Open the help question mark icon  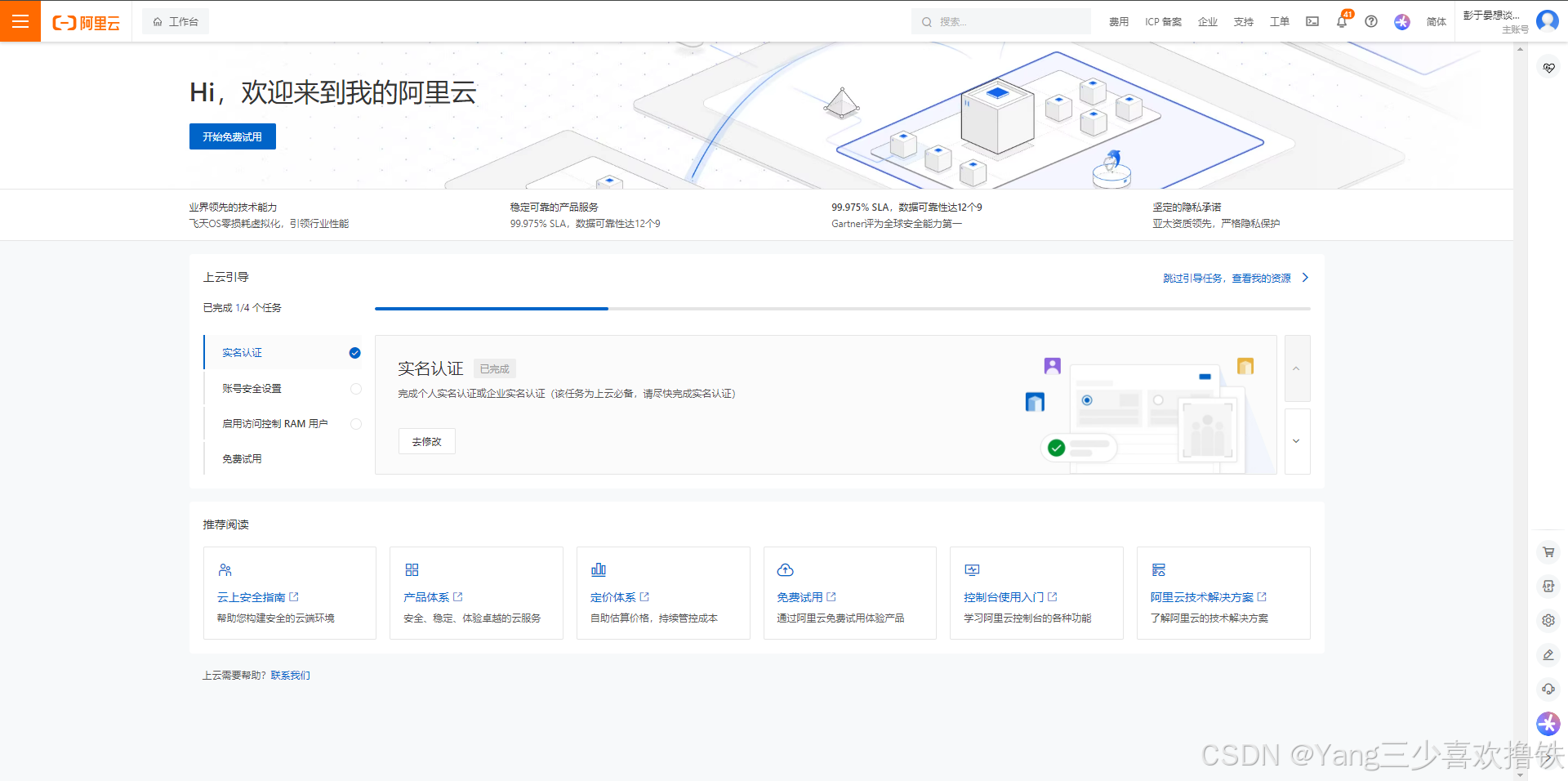click(1371, 22)
